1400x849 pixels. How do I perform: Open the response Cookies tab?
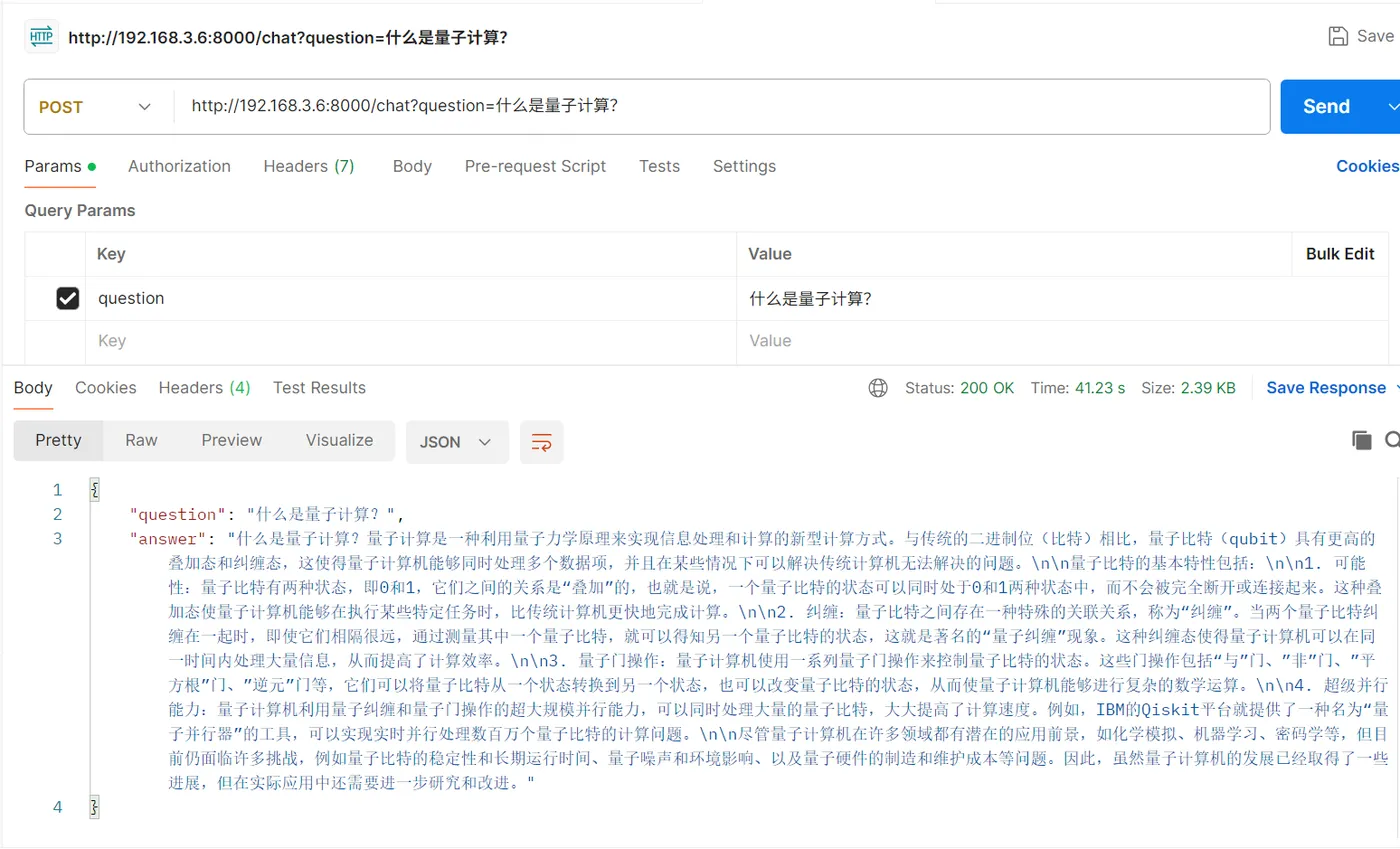[x=106, y=388]
